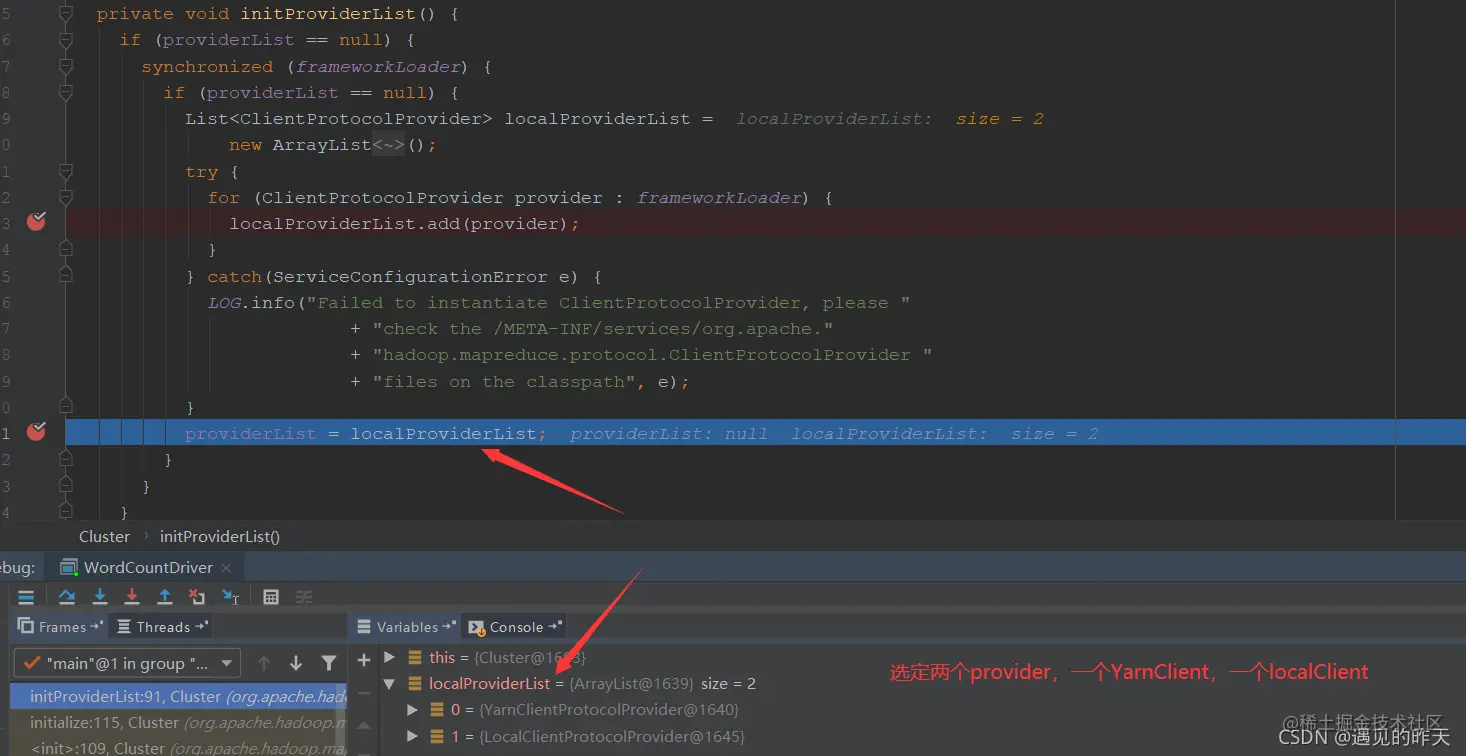The image size is (1466, 756).
Task: Click the initProviderList() breadcrumb
Action: 220,536
